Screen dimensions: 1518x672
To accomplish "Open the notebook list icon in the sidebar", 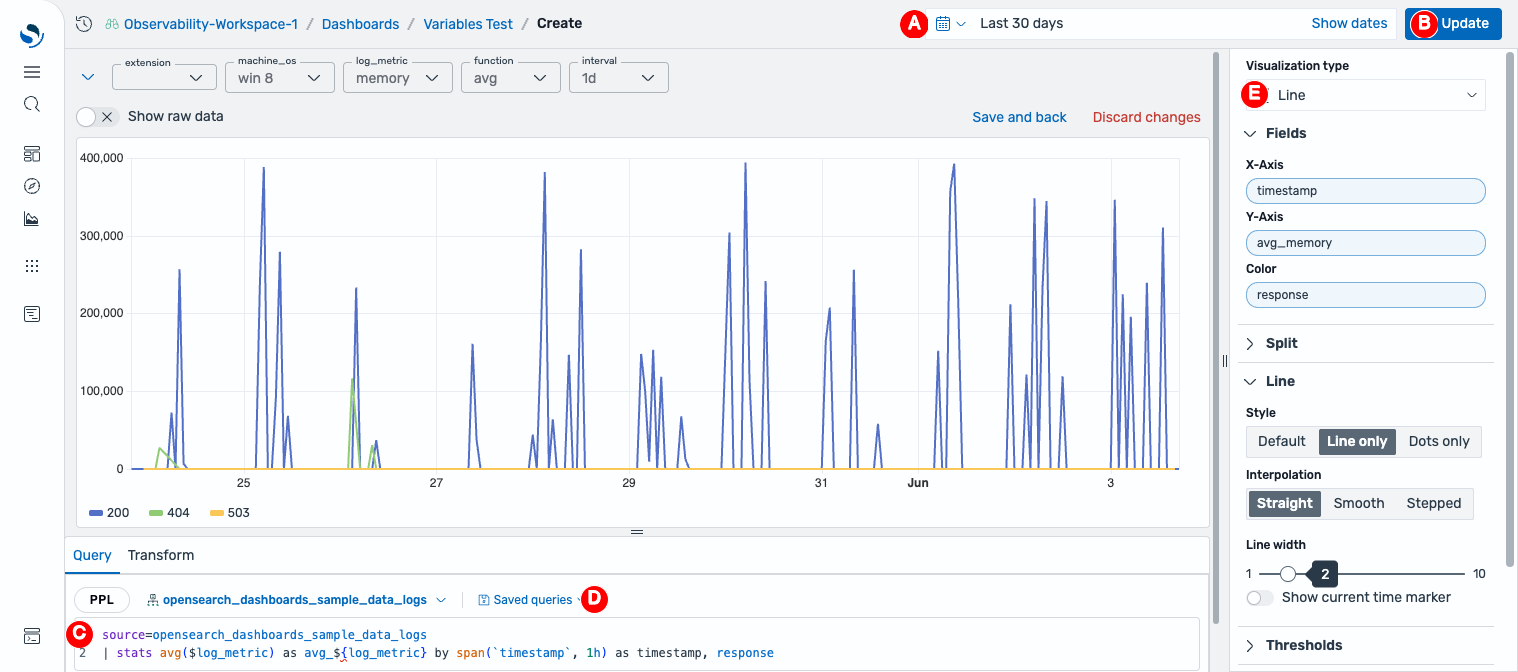I will [x=32, y=314].
